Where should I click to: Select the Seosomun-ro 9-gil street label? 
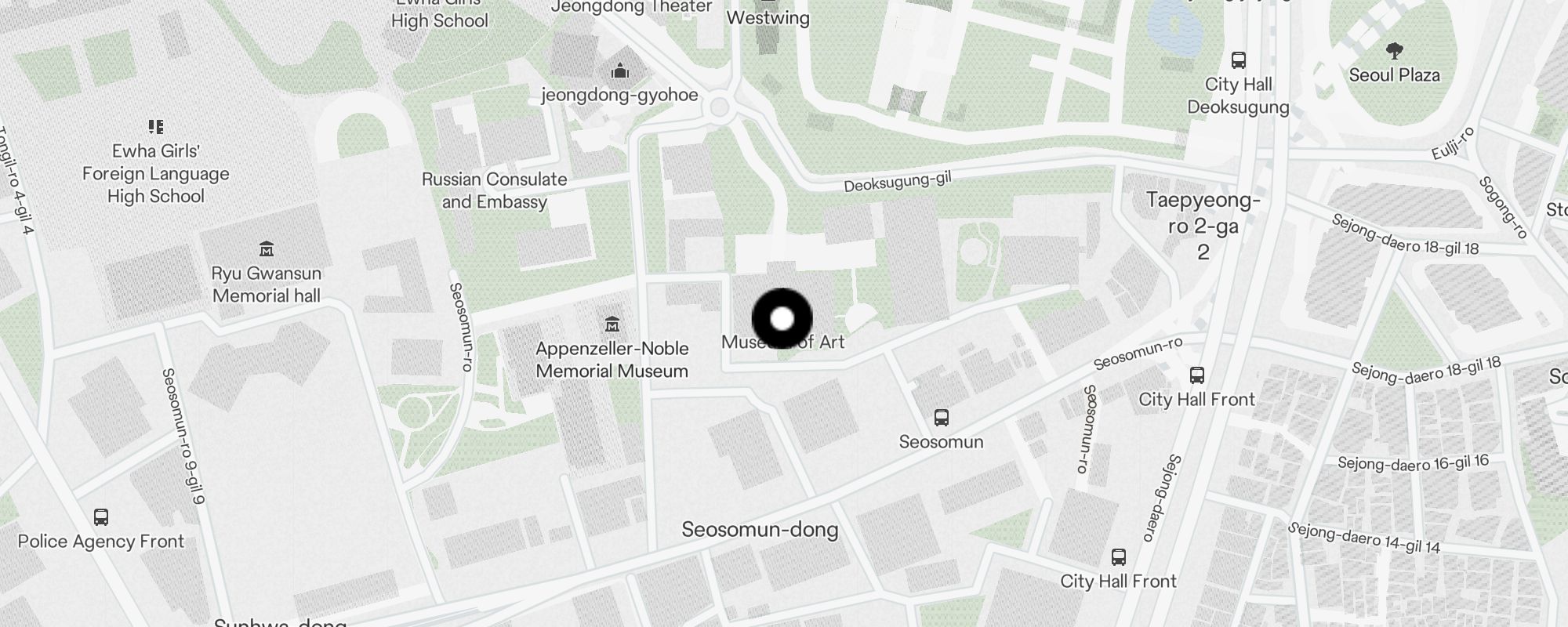click(183, 436)
